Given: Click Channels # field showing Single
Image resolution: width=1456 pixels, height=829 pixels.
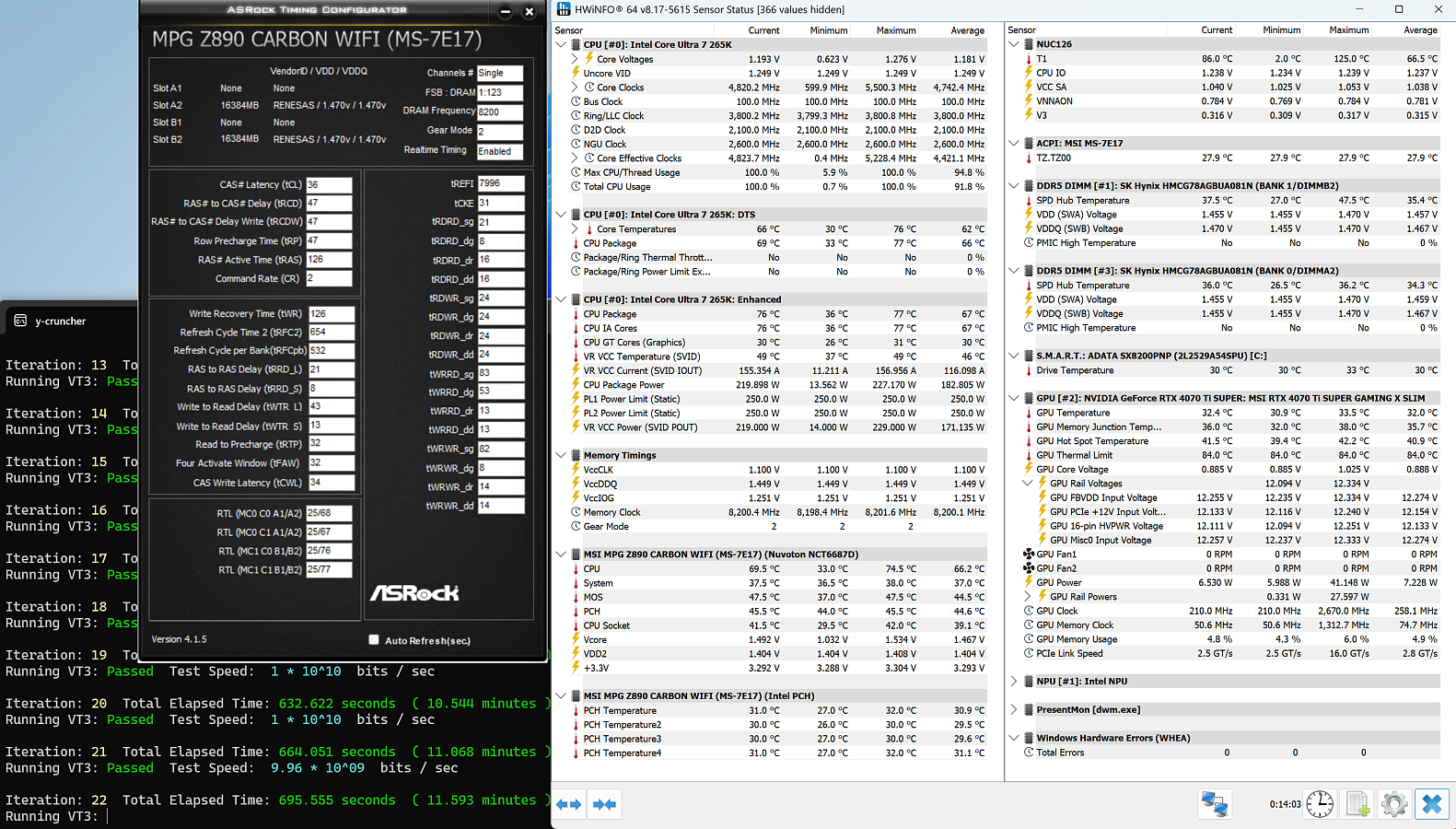Looking at the screenshot, I should [x=500, y=73].
